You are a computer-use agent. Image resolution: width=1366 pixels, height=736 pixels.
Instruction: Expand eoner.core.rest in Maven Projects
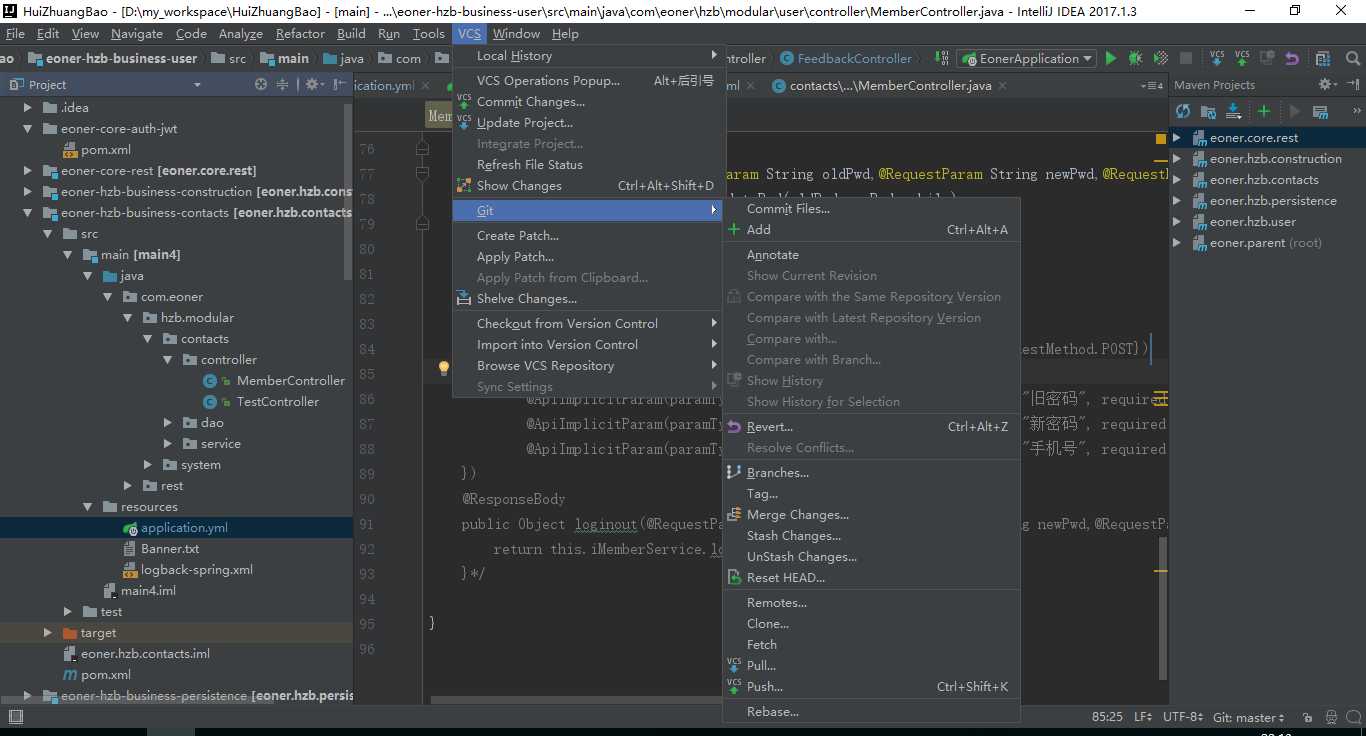(x=1177, y=138)
